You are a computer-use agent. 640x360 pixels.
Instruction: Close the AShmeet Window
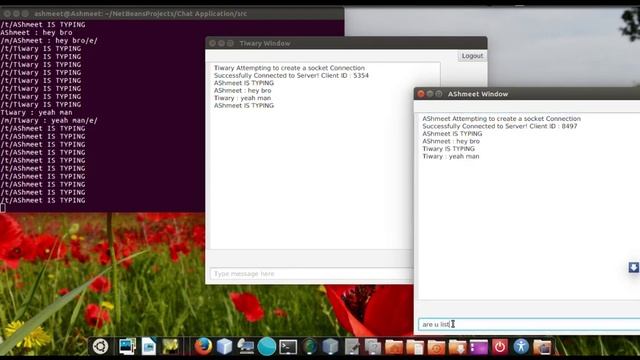[421, 94]
